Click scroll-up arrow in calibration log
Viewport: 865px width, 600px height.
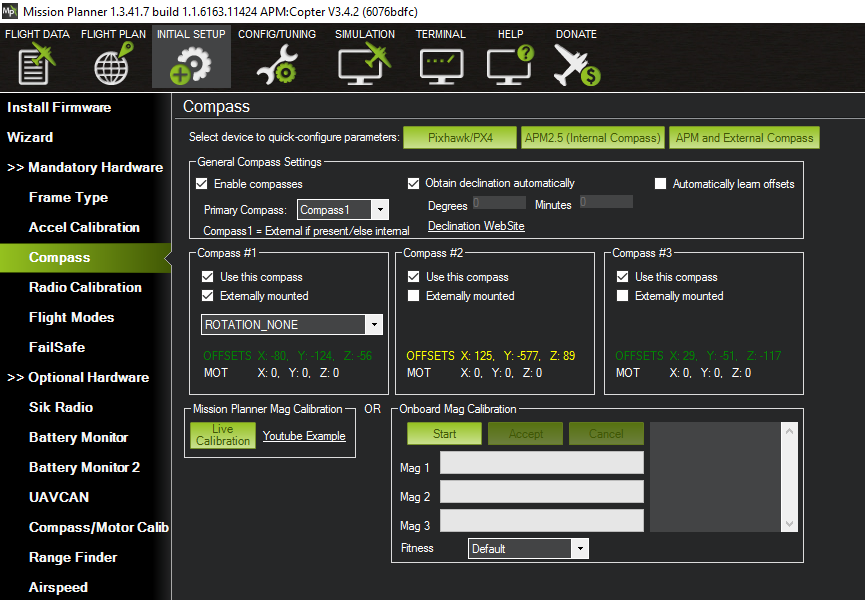(789, 431)
